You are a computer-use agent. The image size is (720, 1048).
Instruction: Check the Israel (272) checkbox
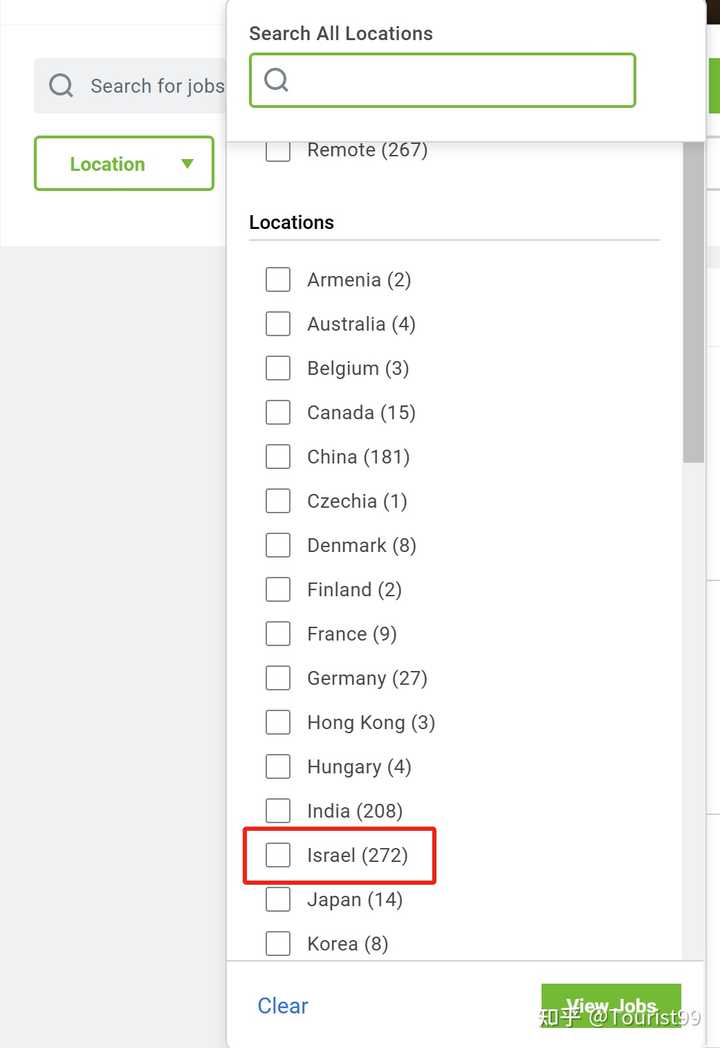click(x=278, y=855)
